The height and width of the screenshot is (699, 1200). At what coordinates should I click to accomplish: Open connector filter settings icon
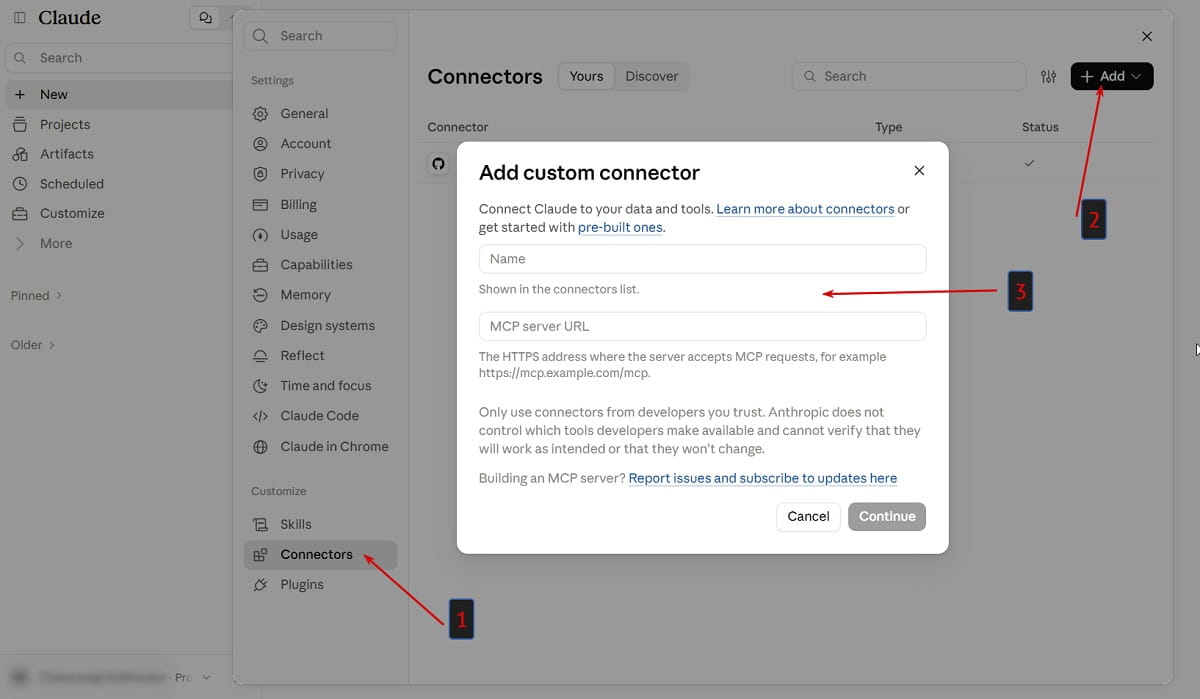(x=1048, y=76)
